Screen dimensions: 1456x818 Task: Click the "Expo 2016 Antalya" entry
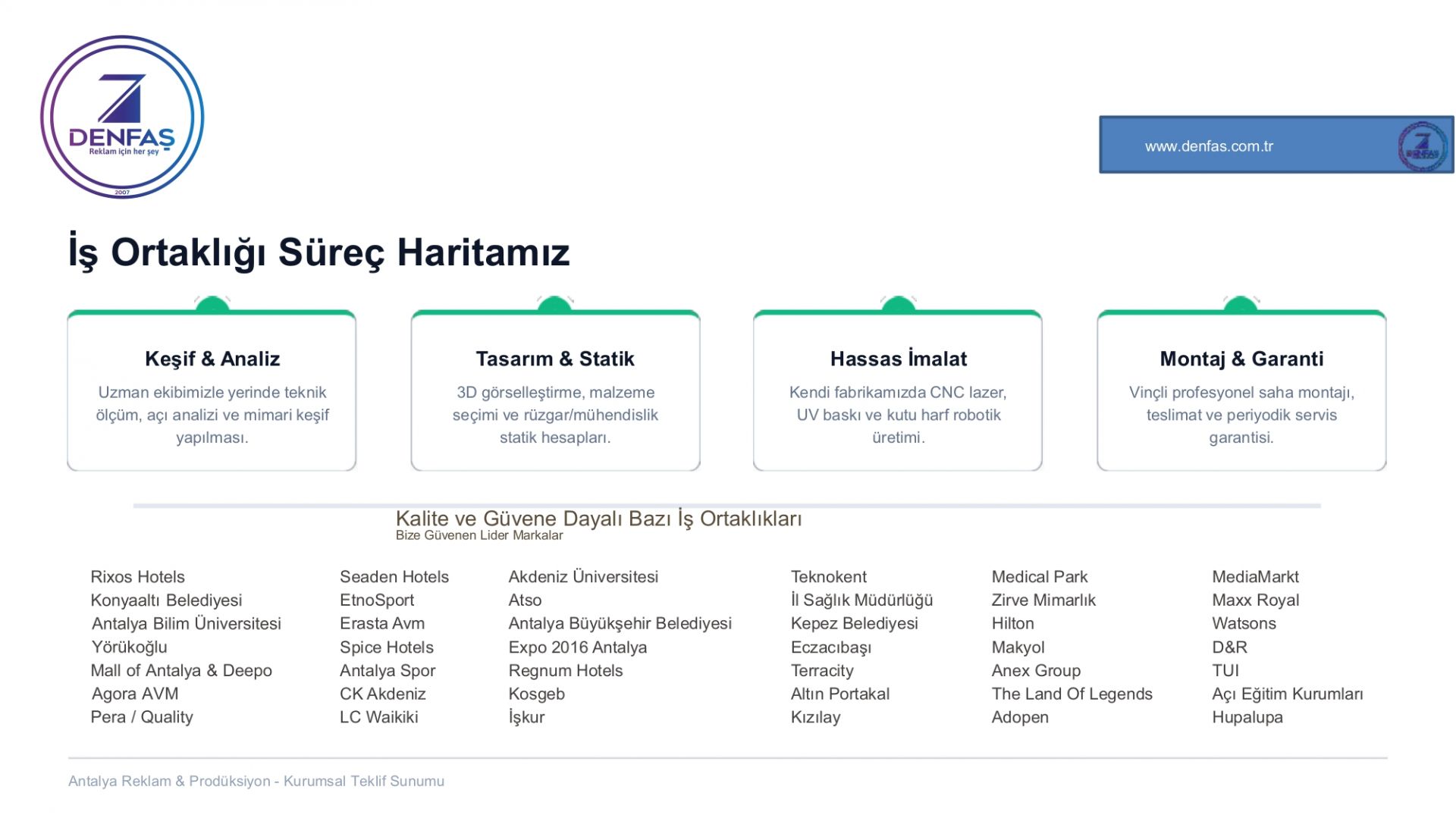[578, 647]
